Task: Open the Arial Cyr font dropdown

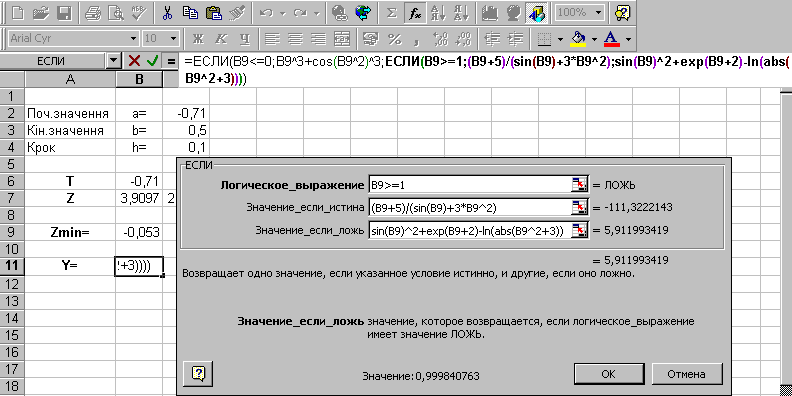Action: coord(133,38)
